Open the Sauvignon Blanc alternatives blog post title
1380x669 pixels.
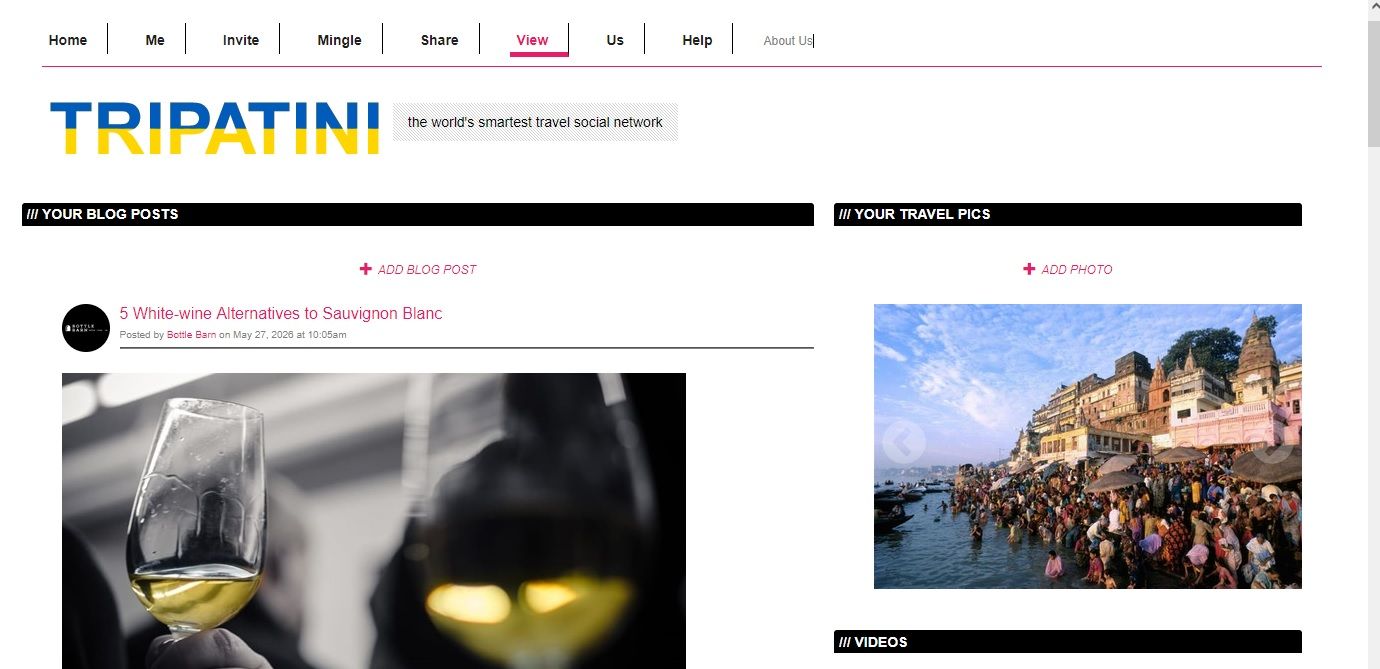[x=281, y=313]
